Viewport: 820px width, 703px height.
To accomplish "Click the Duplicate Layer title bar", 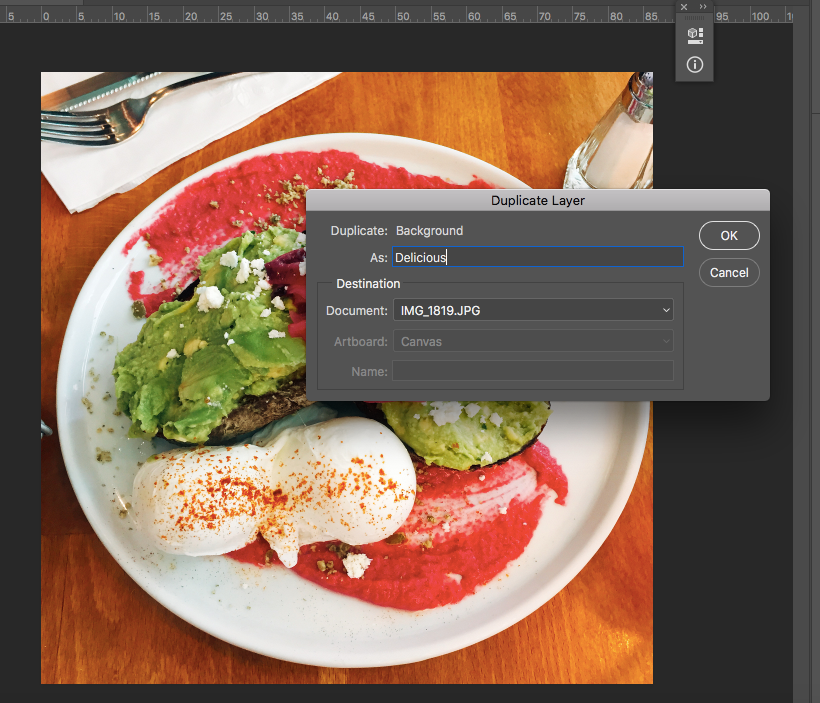I will [x=538, y=200].
